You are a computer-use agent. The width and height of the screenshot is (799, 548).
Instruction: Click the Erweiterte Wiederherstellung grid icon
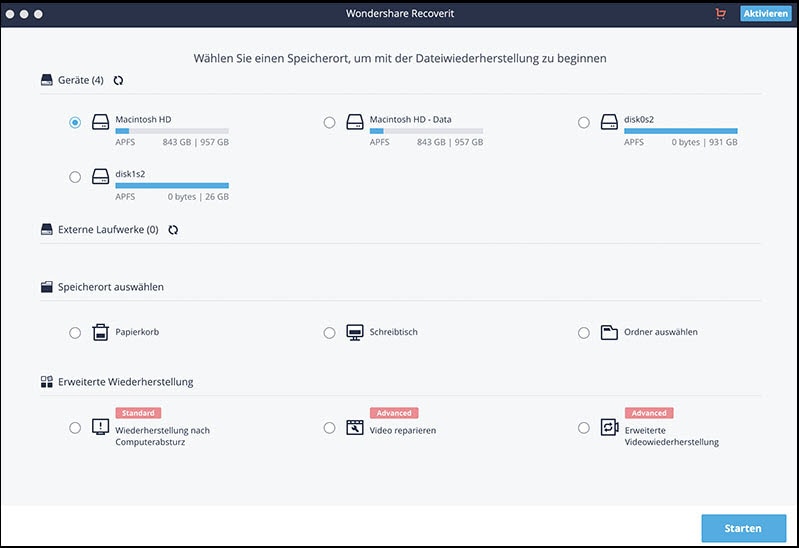click(46, 382)
